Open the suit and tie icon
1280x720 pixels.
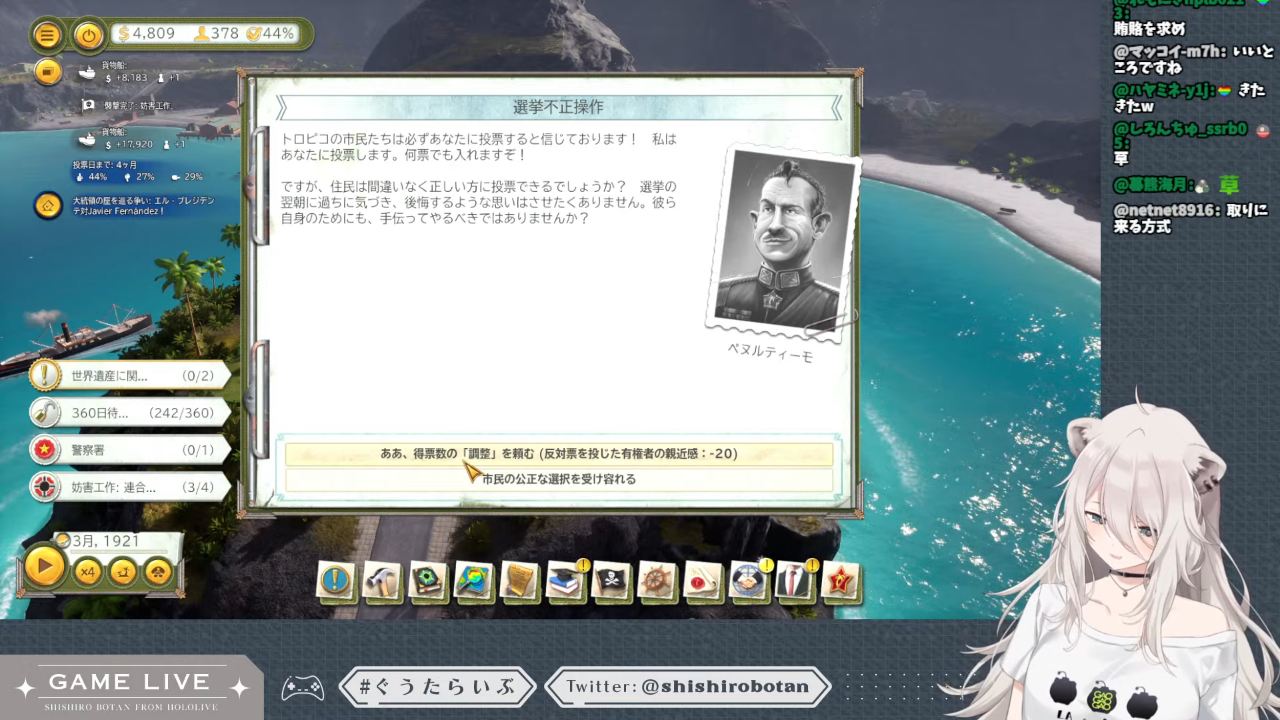(794, 580)
